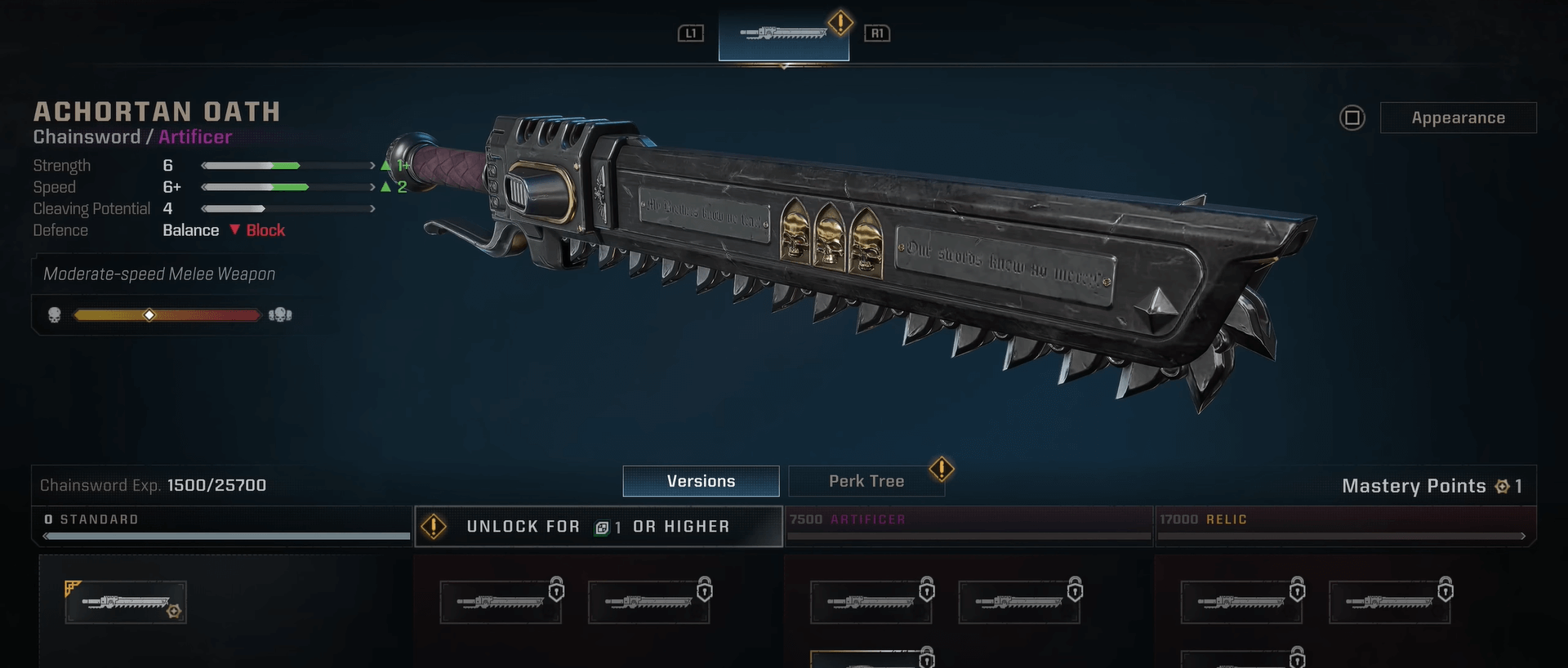Select the L1 previous weapon button
The image size is (1568, 668).
click(691, 33)
